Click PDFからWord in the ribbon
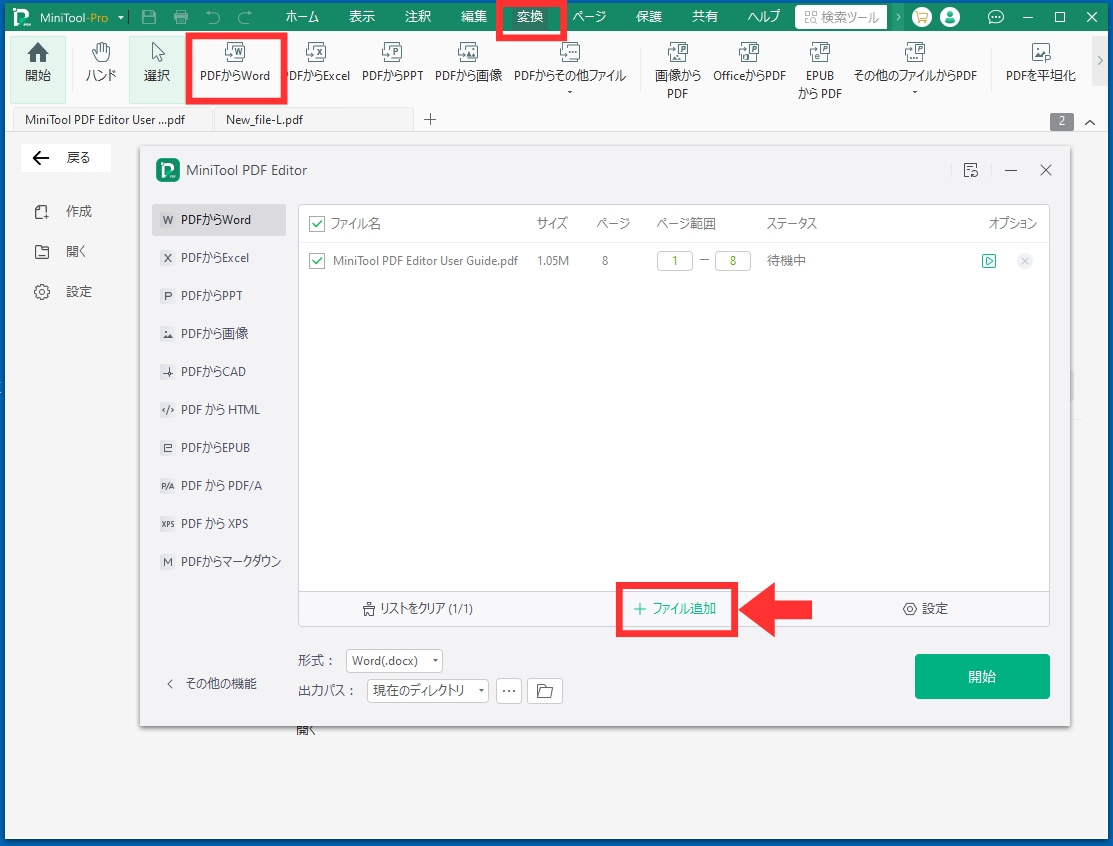Screen dimensions: 1113x846 (x=235, y=62)
